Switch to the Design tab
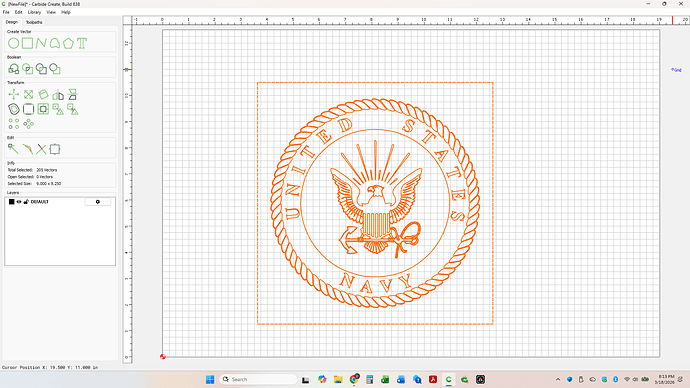 [11, 22]
